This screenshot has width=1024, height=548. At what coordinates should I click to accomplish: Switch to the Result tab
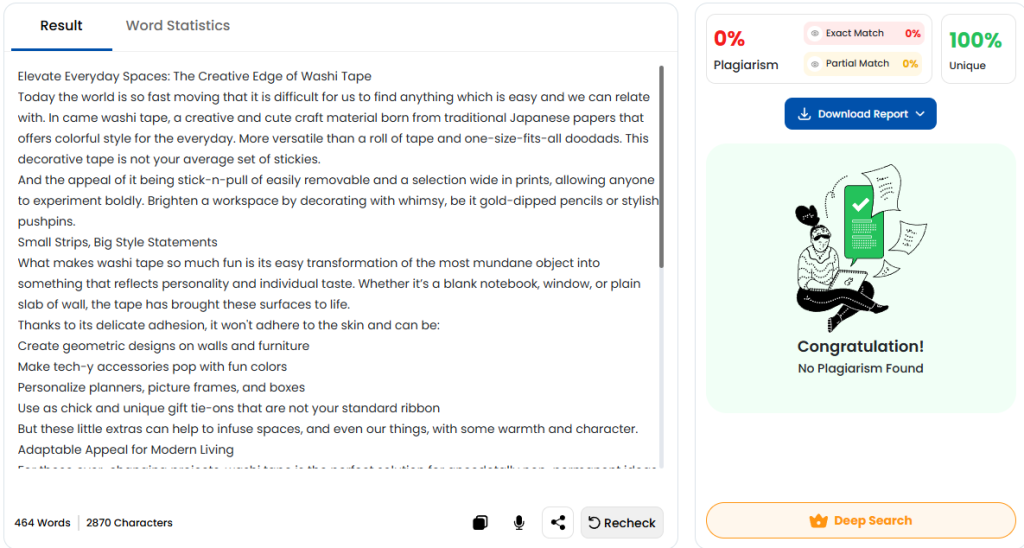[61, 26]
